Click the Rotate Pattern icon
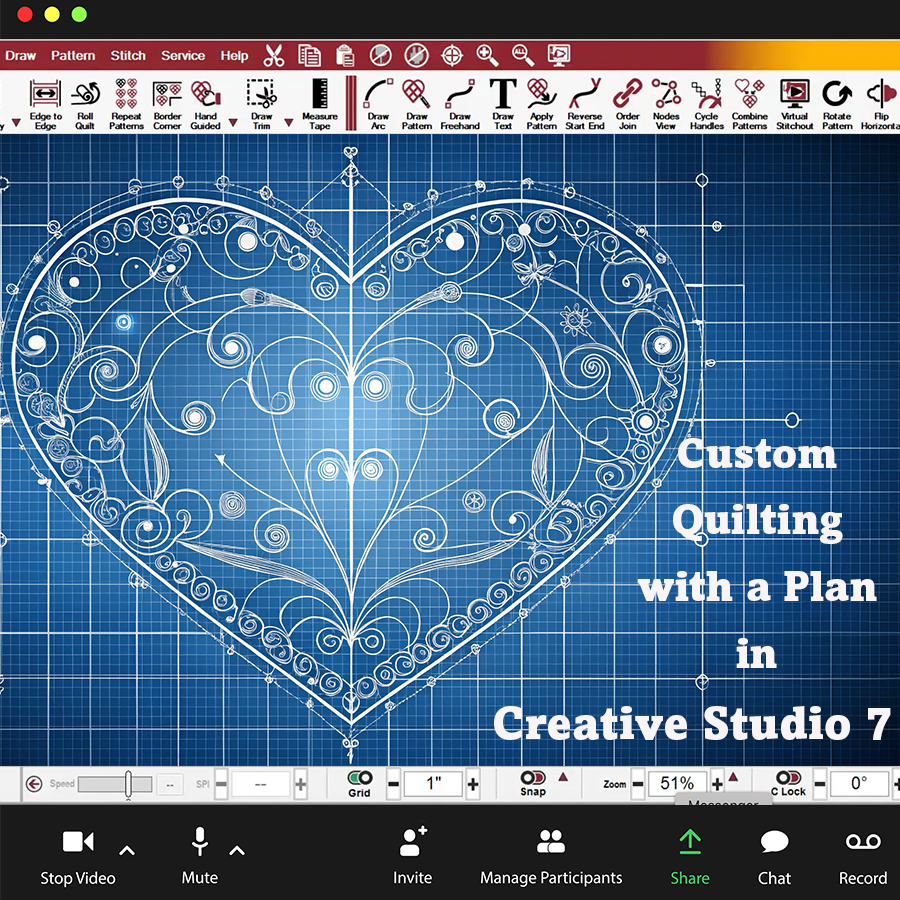This screenshot has width=900, height=900. (837, 104)
